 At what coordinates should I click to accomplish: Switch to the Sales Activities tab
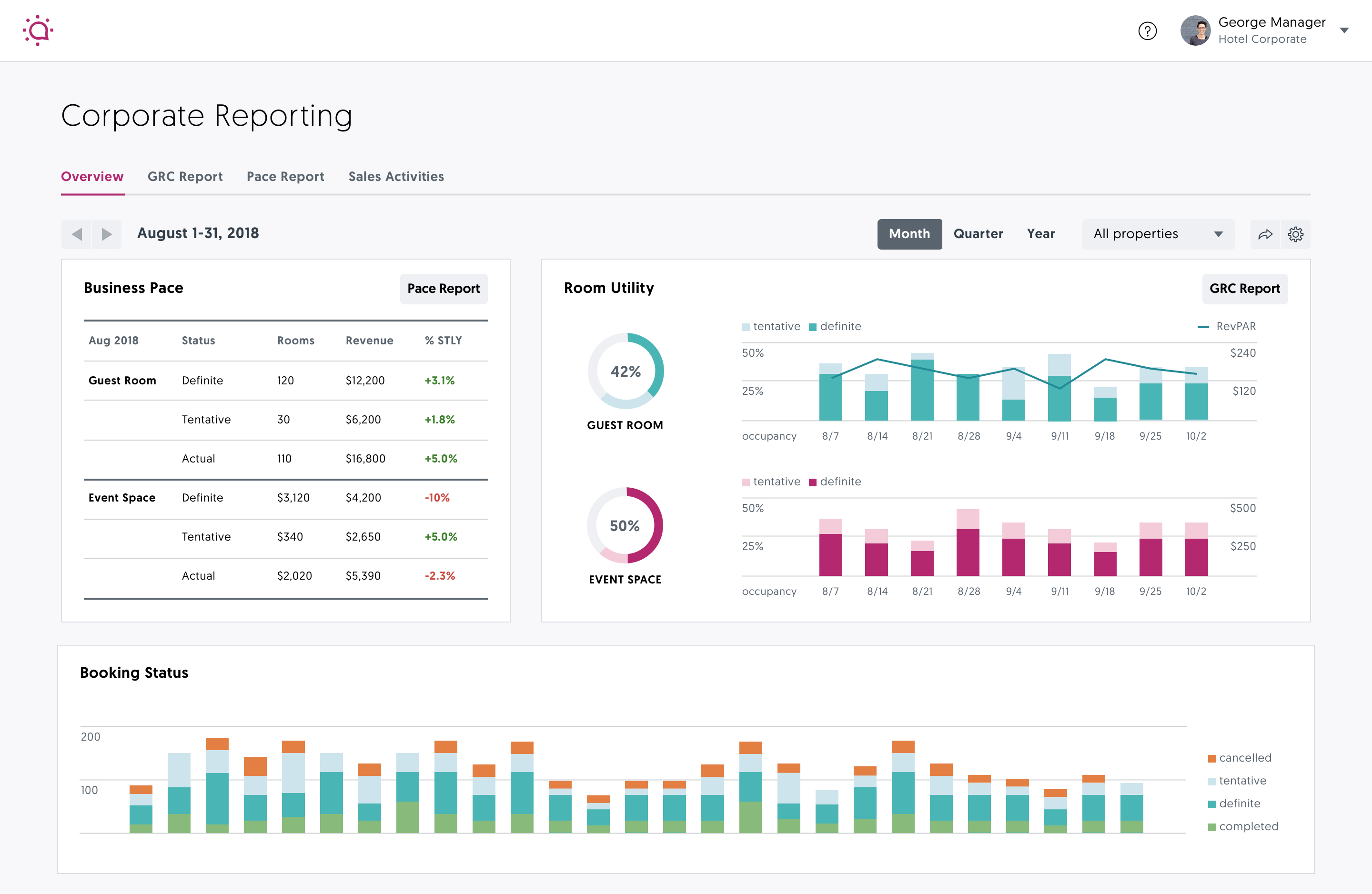tap(396, 176)
